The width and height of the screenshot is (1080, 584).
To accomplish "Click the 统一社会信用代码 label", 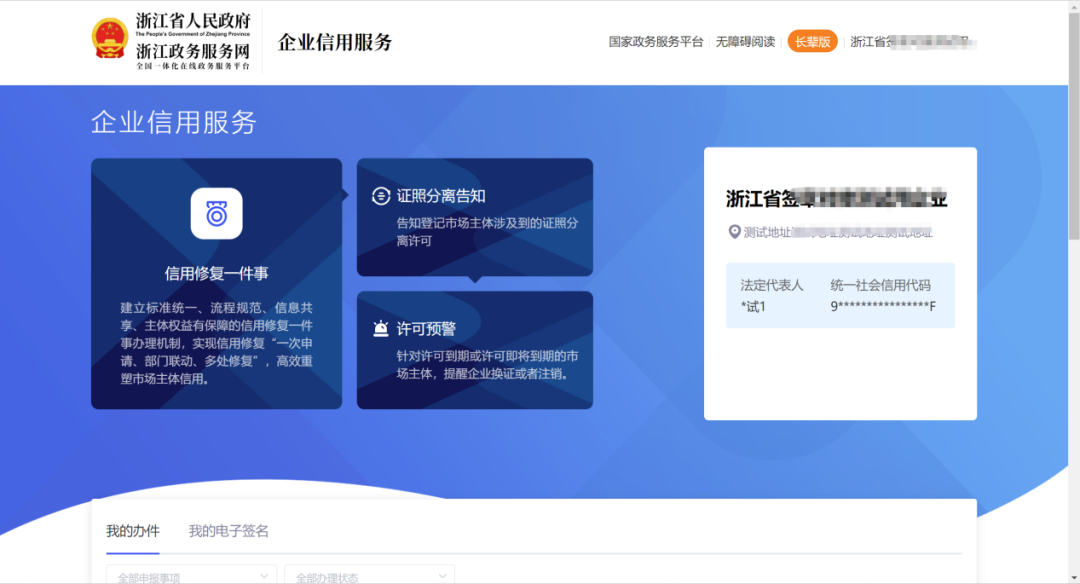I will click(x=880, y=285).
